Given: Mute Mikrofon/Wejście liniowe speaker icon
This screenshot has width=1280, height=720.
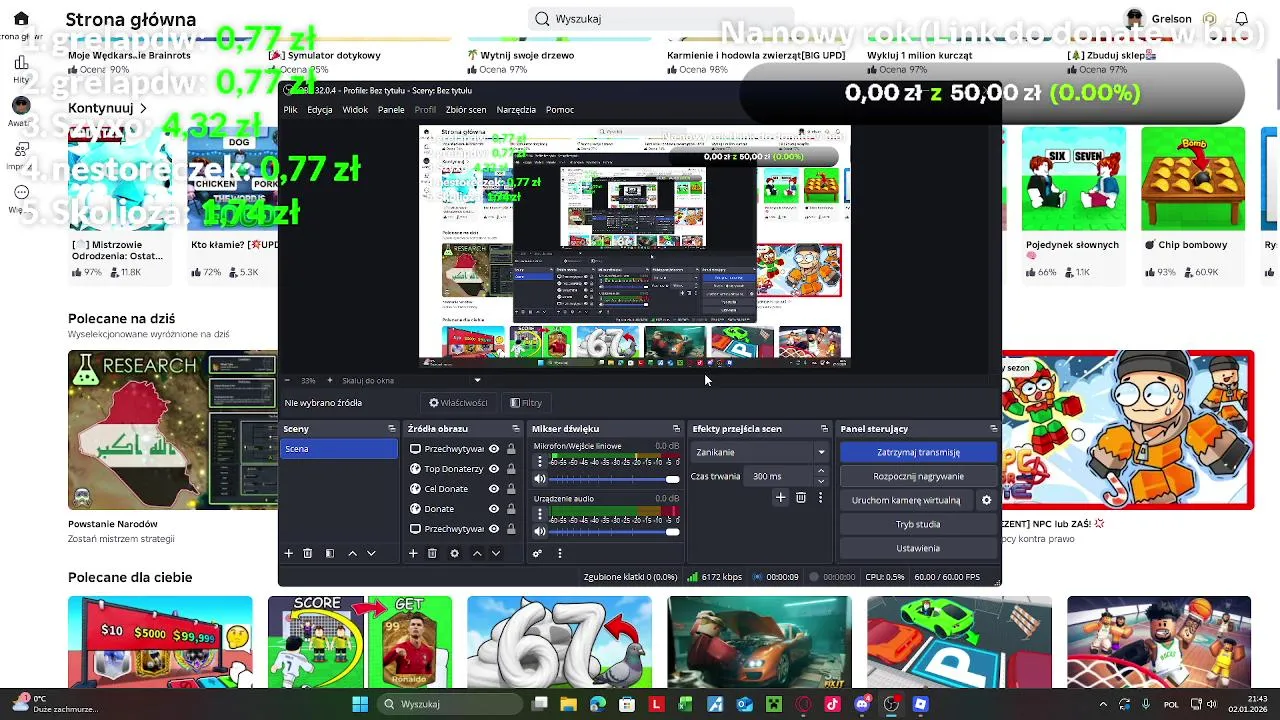Looking at the screenshot, I should pyautogui.click(x=540, y=479).
